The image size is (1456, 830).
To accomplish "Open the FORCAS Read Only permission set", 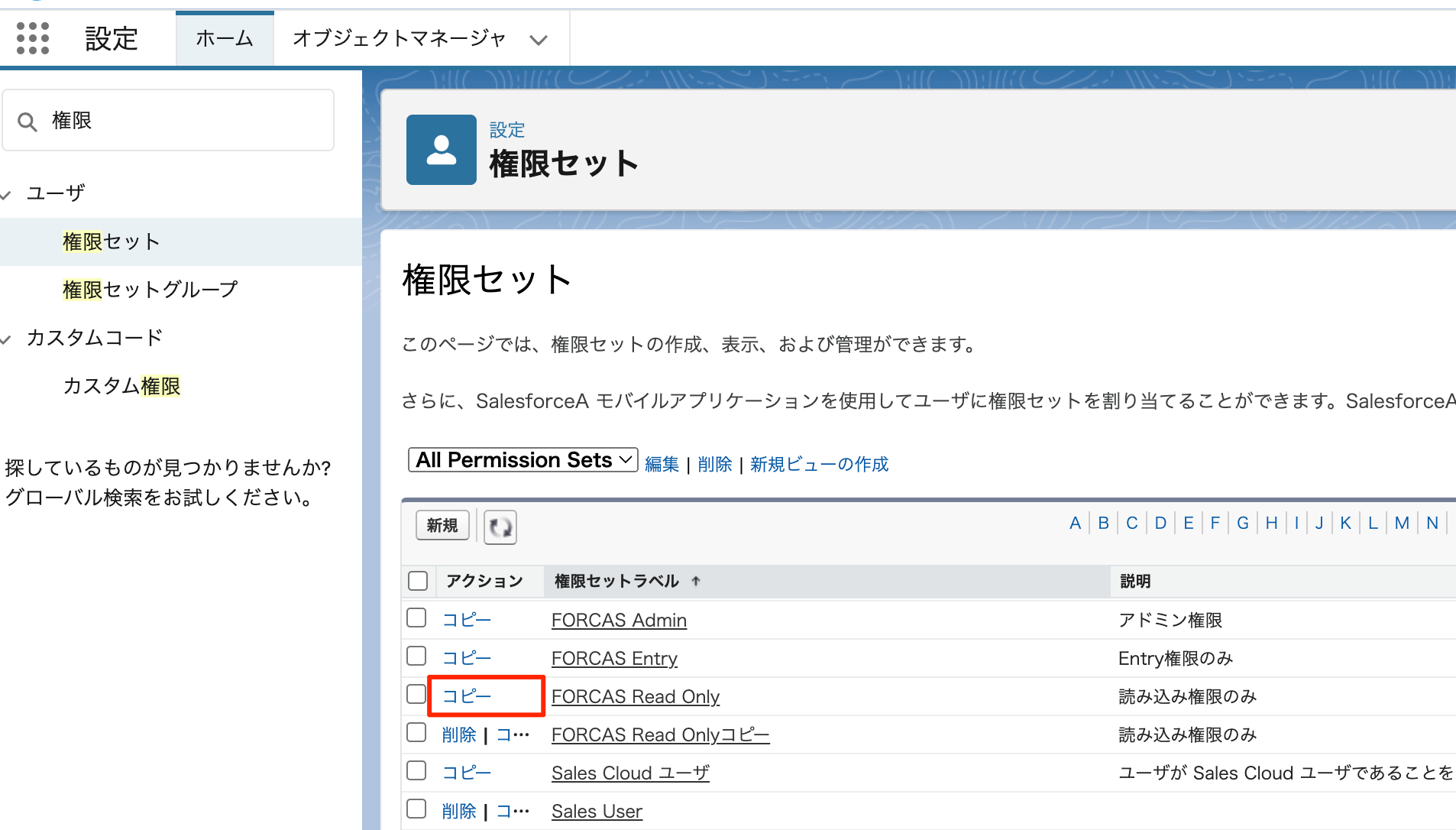I will (636, 696).
